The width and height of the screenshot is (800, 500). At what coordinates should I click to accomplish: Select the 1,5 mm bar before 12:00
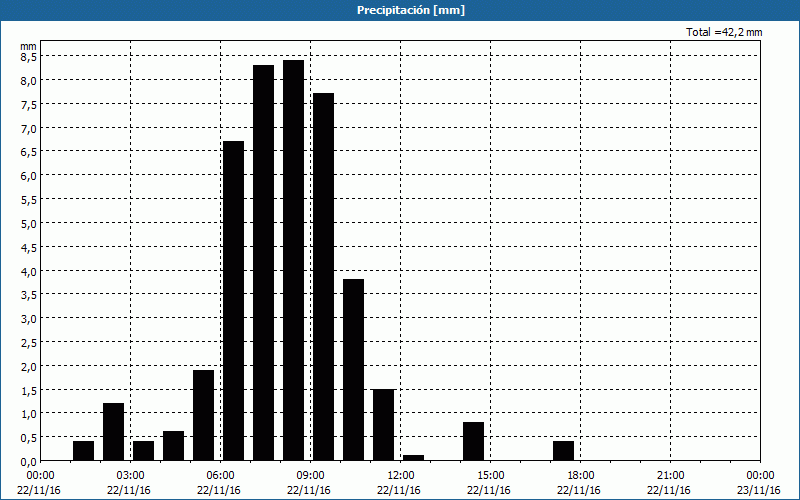click(384, 425)
